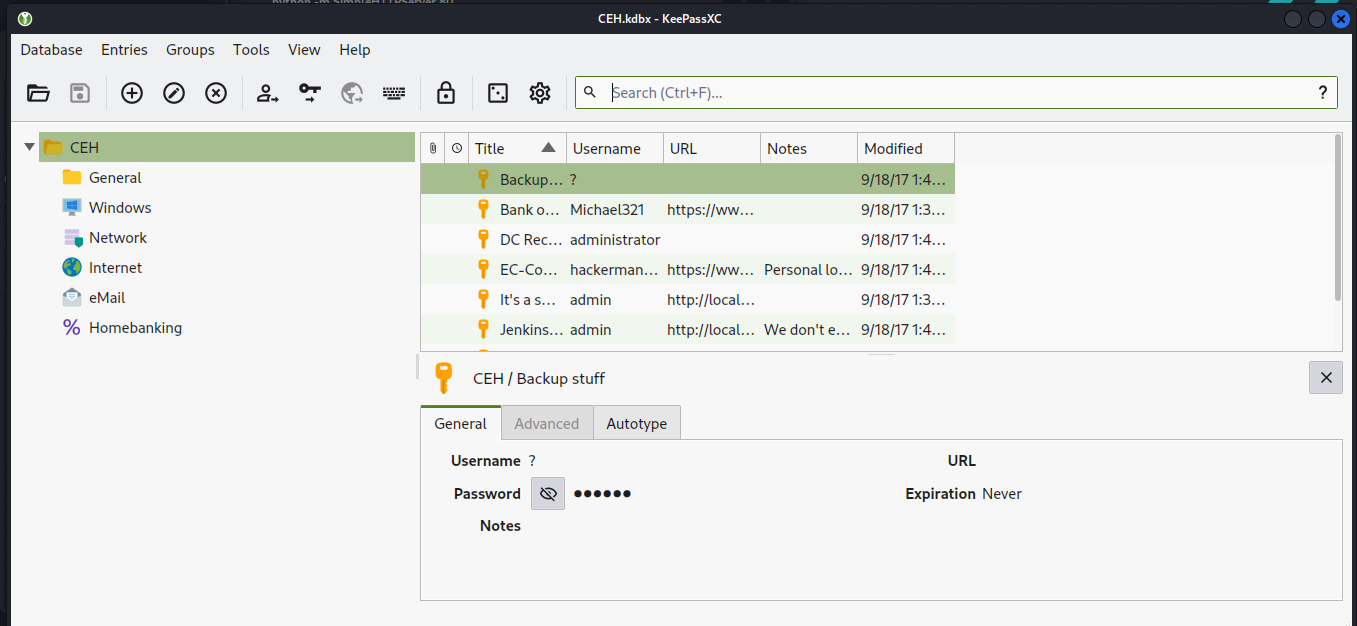This screenshot has height=626, width=1357.
Task: Open the Groups menu
Action: (190, 49)
